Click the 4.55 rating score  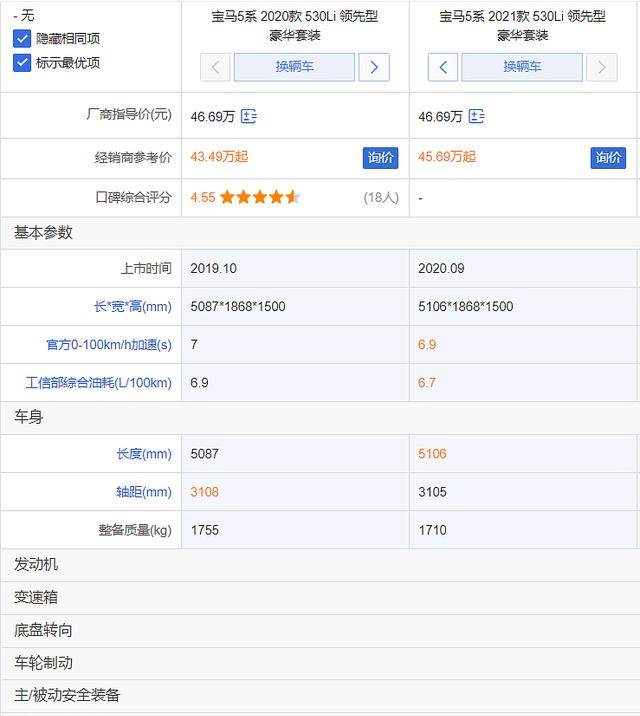(x=203, y=197)
